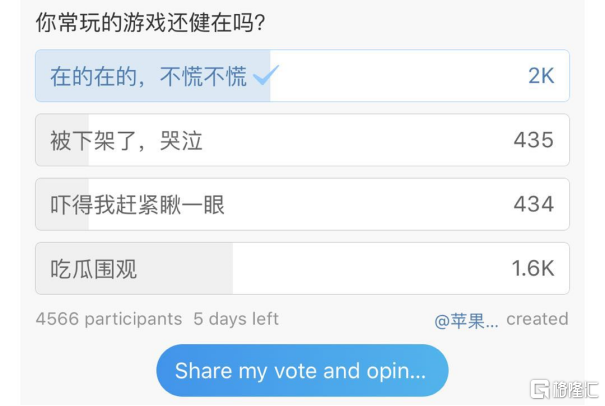Click the poll question 你常玩的游戏还健在吗?
Screen dimensions: 605x406
(x=150, y=23)
